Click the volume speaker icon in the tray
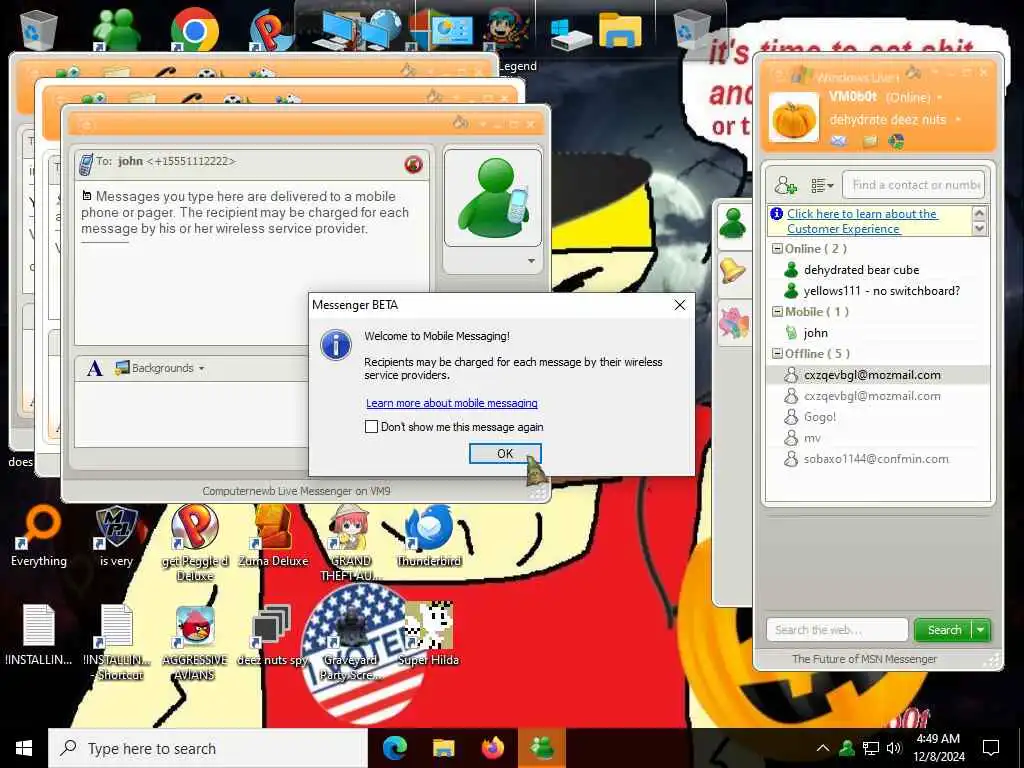The image size is (1024, 768). click(894, 748)
